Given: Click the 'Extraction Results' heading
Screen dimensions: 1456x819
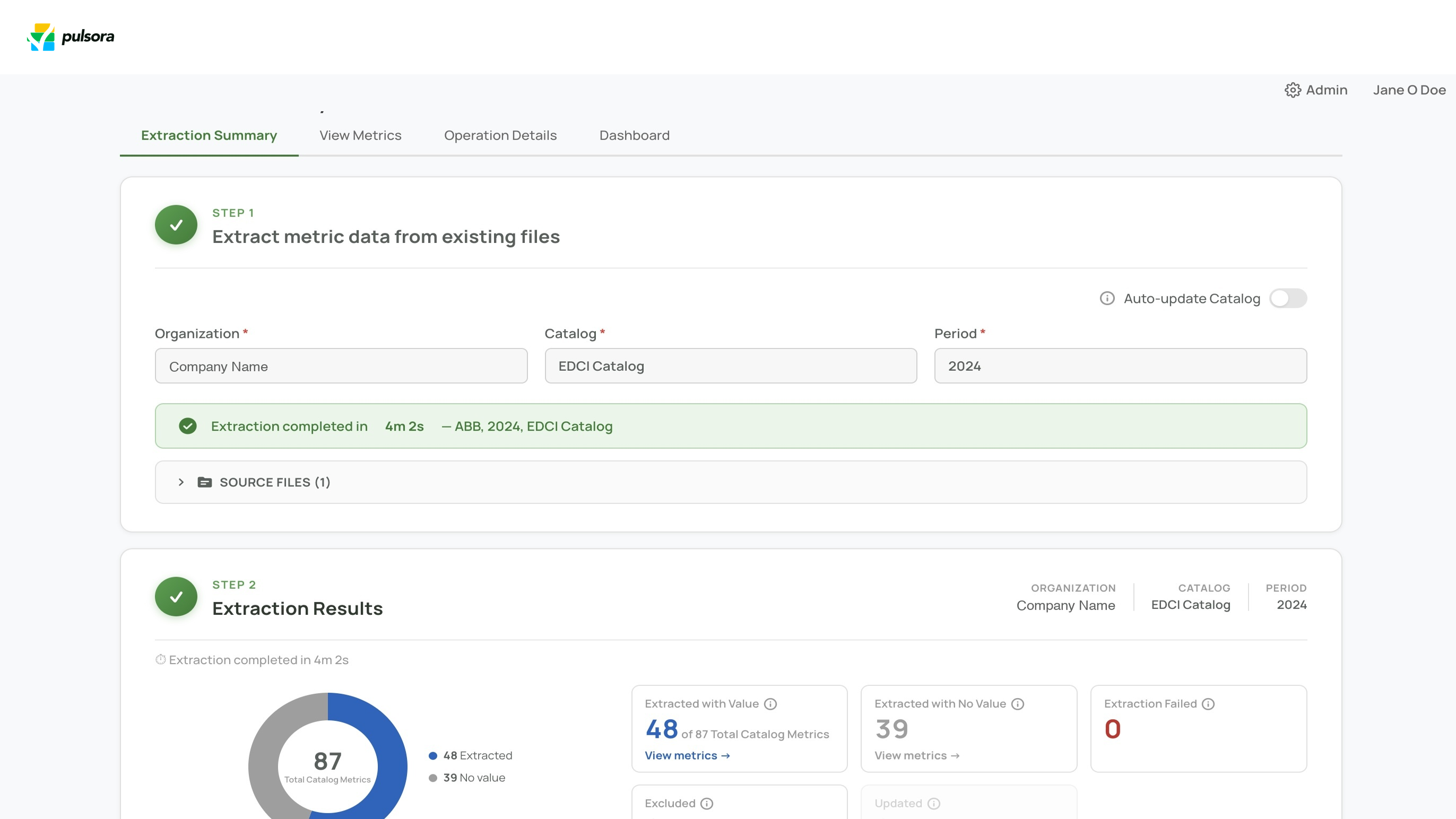Looking at the screenshot, I should click(x=297, y=609).
